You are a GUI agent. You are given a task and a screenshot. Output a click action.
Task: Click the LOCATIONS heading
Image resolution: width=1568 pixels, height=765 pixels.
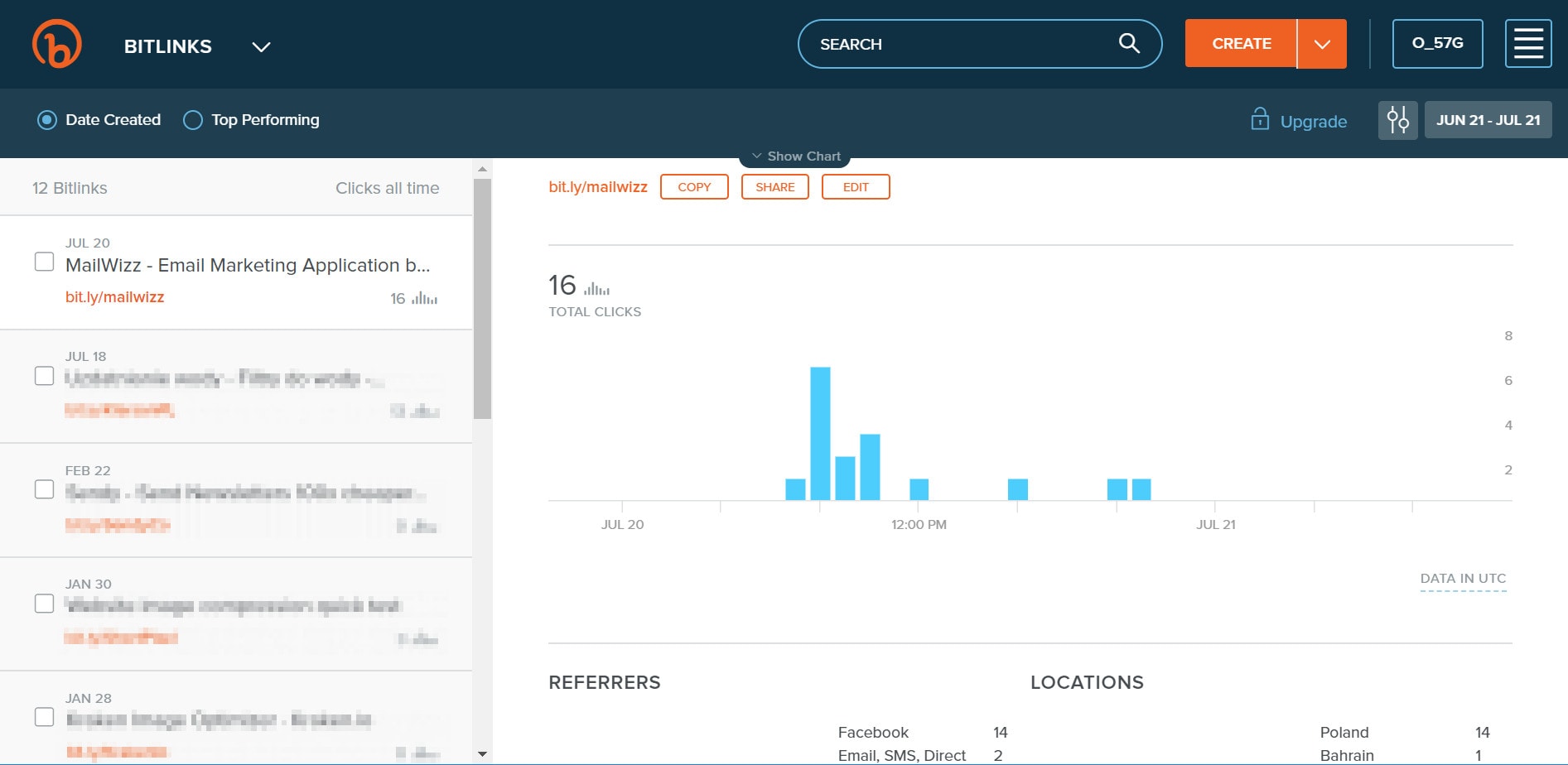coord(1087,683)
